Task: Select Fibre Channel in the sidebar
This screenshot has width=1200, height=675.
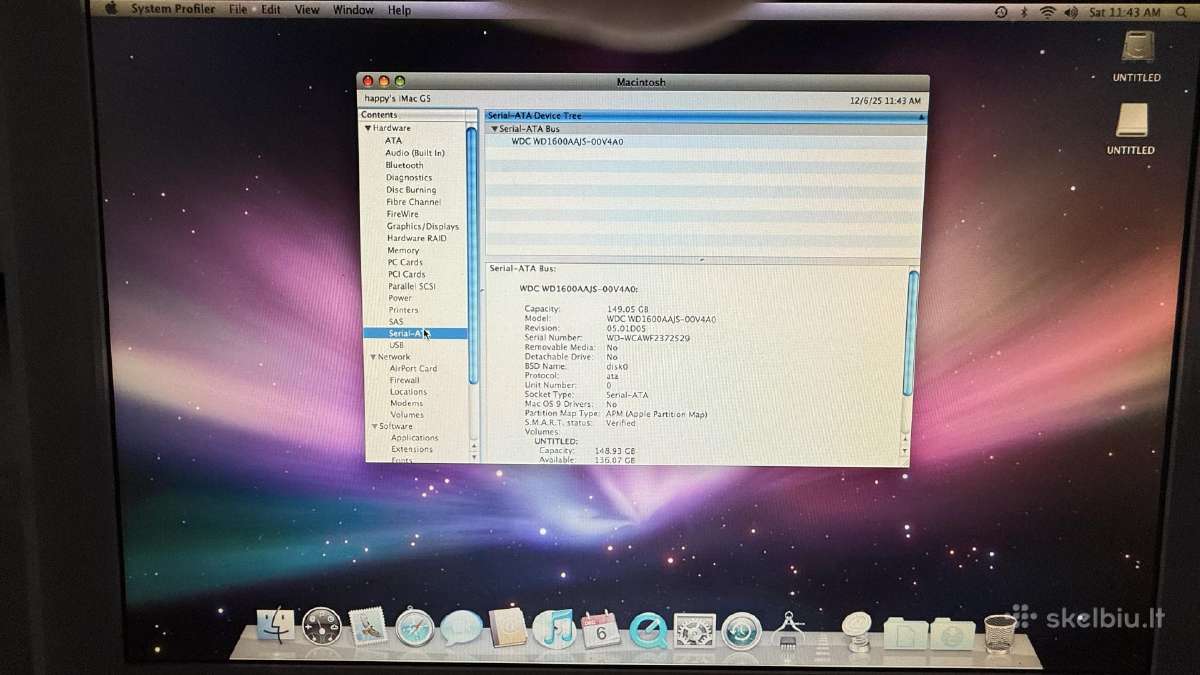Action: pyautogui.click(x=414, y=202)
